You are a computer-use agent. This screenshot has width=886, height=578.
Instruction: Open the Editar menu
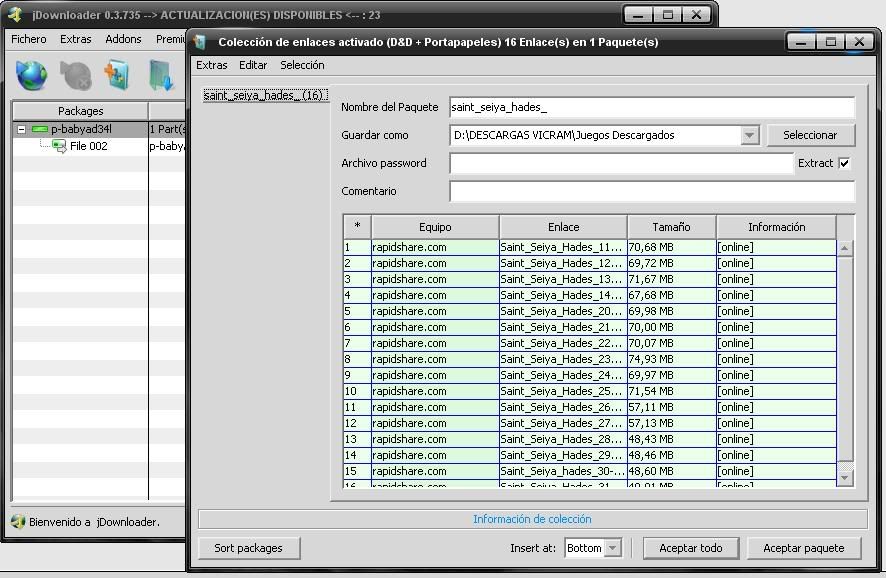pyautogui.click(x=253, y=65)
